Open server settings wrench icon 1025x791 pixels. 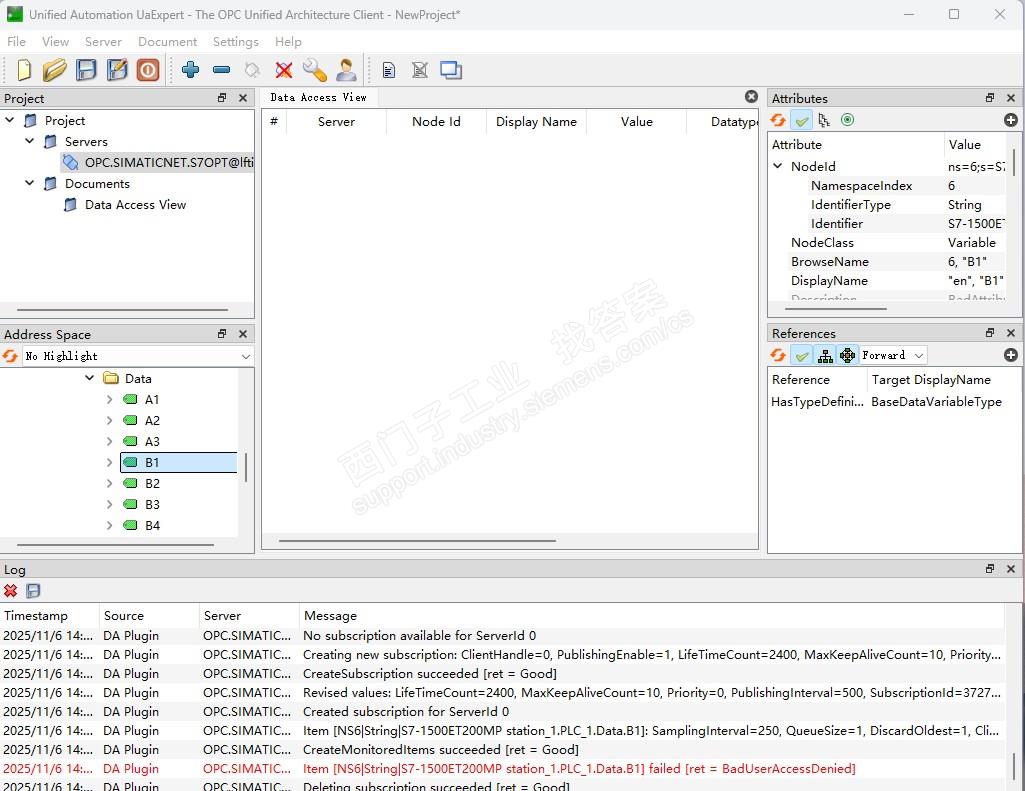point(314,70)
